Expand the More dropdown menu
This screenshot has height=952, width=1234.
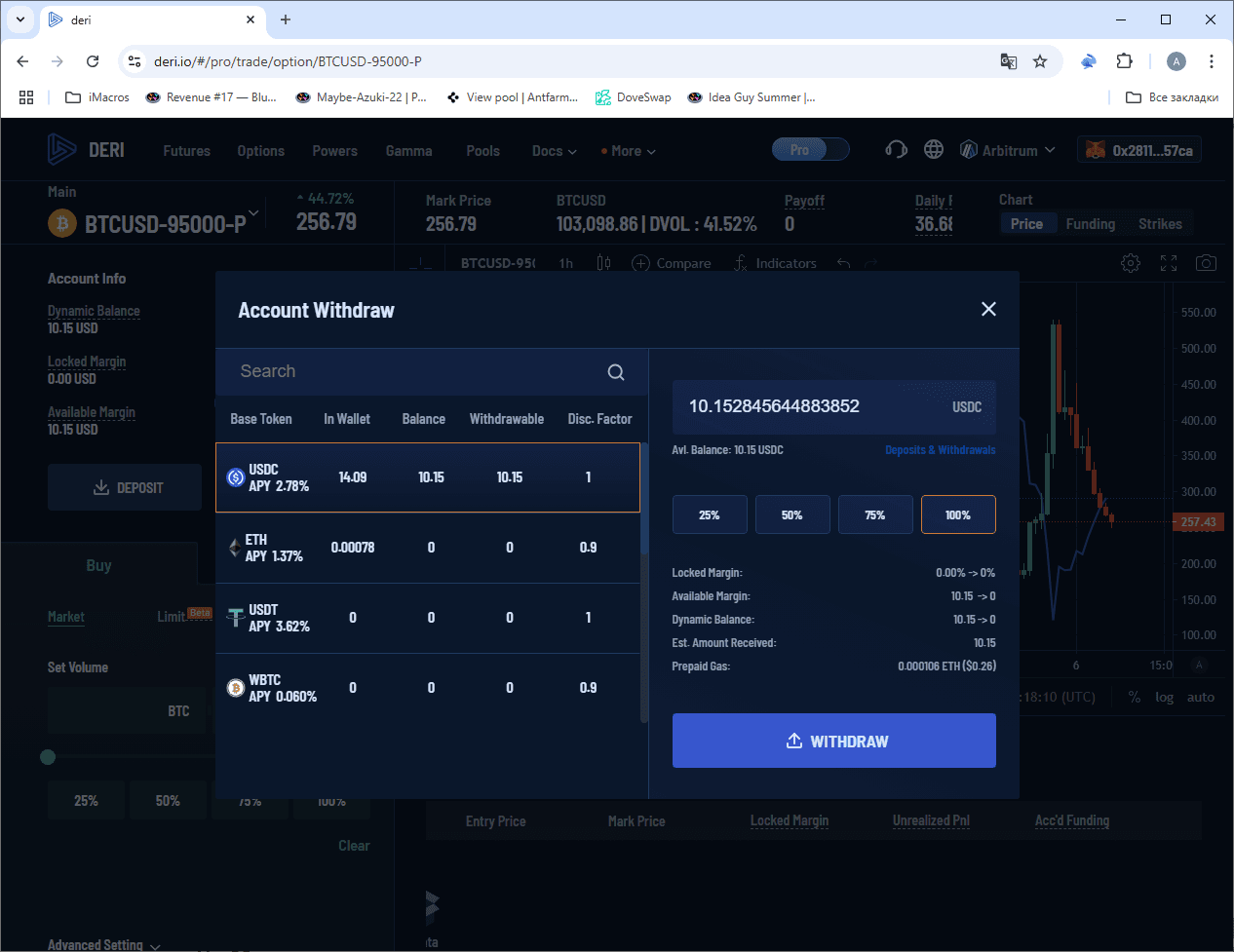pos(629,151)
